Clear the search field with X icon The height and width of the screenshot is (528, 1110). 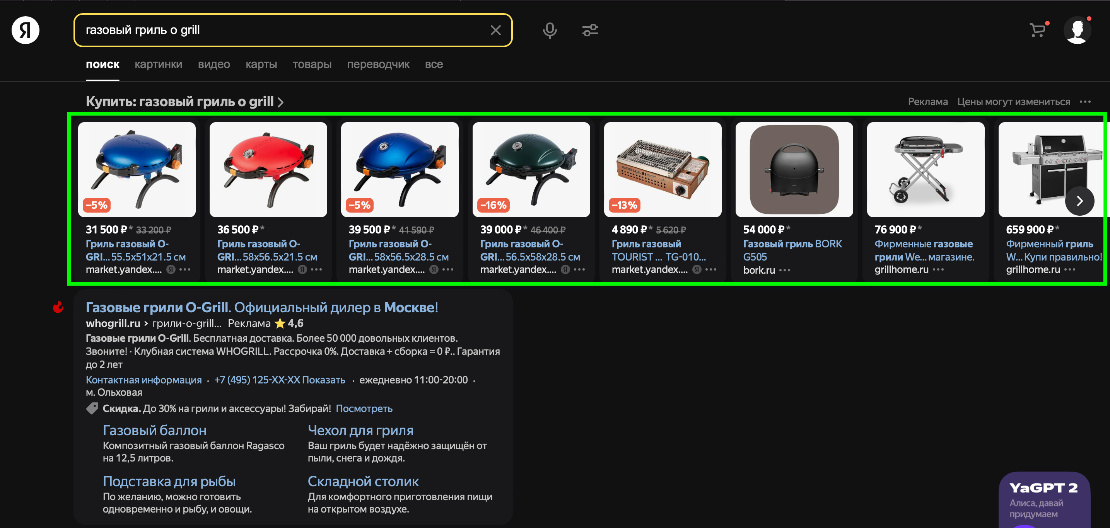[495, 30]
